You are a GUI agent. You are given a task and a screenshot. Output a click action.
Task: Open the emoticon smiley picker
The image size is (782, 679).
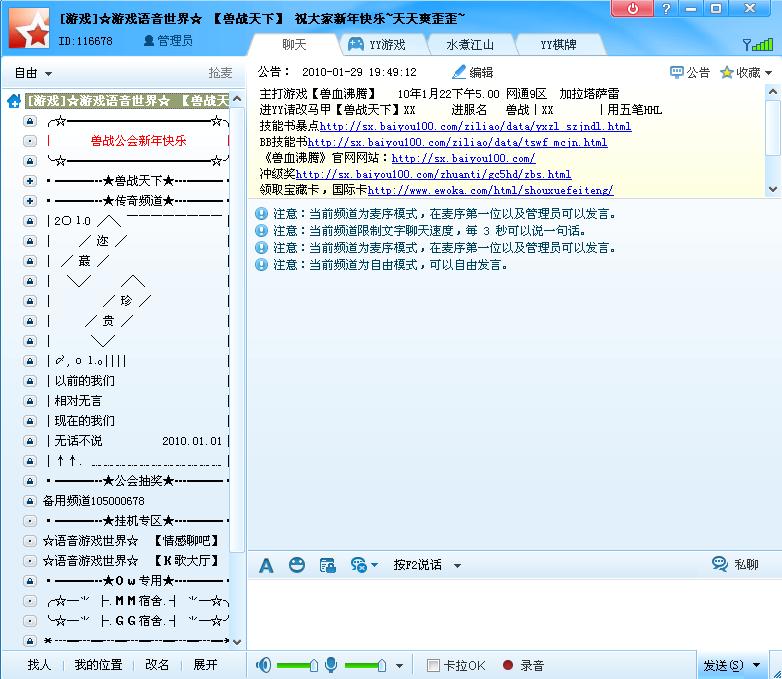point(296,565)
